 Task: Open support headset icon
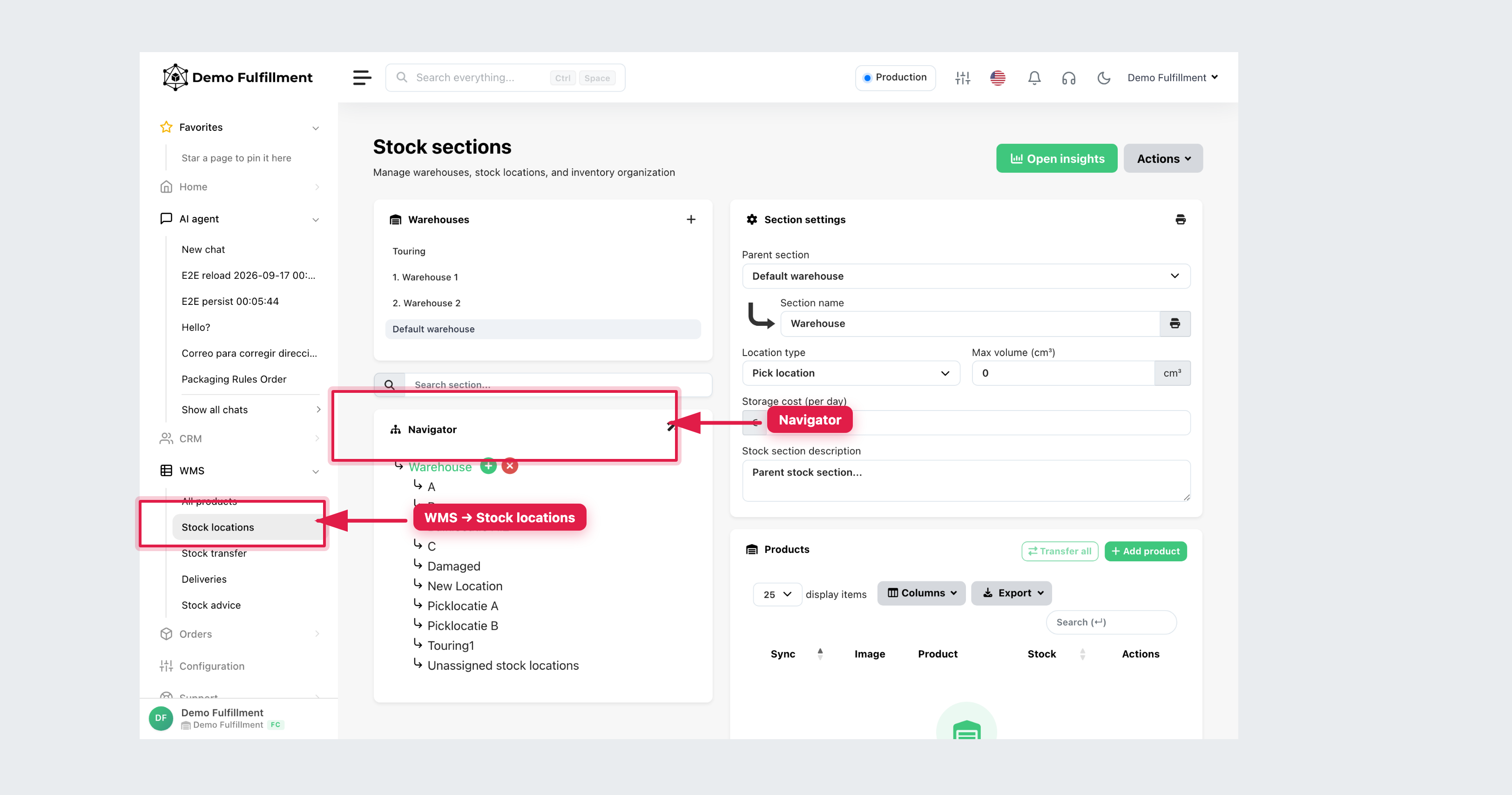[1069, 77]
